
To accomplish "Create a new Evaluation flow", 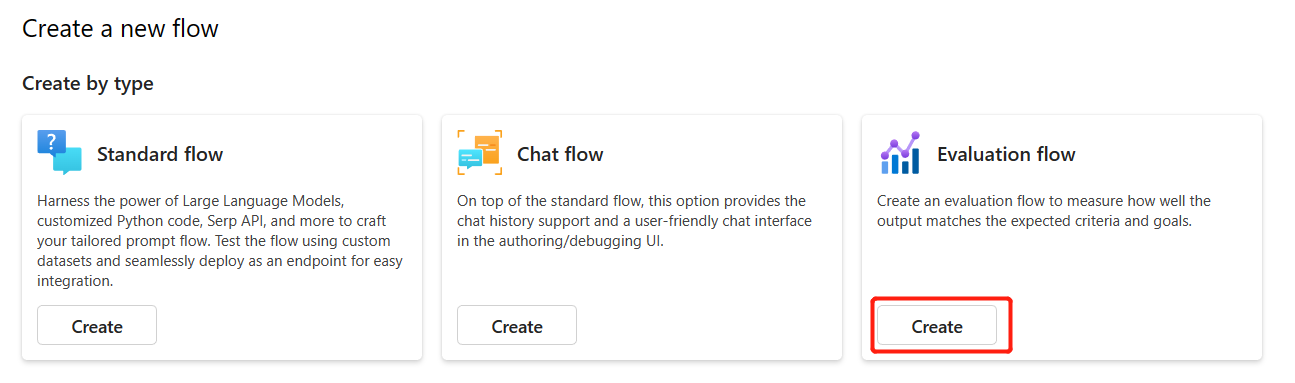I will tap(937, 326).
